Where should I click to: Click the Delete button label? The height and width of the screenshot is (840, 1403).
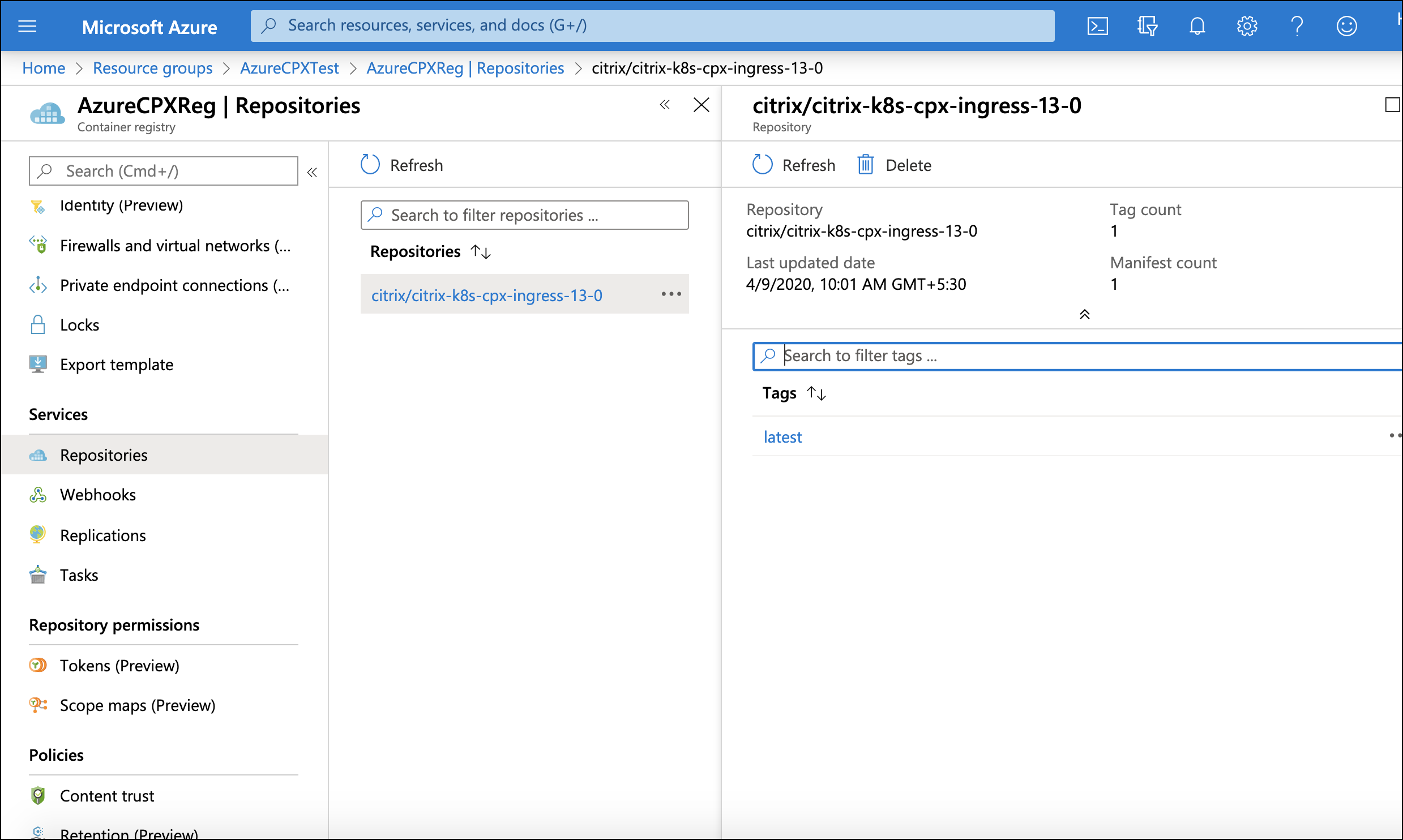tap(908, 165)
